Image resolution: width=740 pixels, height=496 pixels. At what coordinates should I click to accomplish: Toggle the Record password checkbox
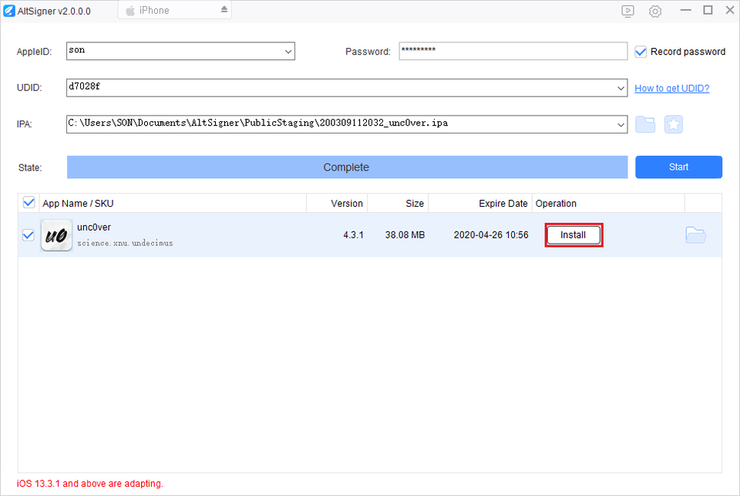pyautogui.click(x=640, y=51)
